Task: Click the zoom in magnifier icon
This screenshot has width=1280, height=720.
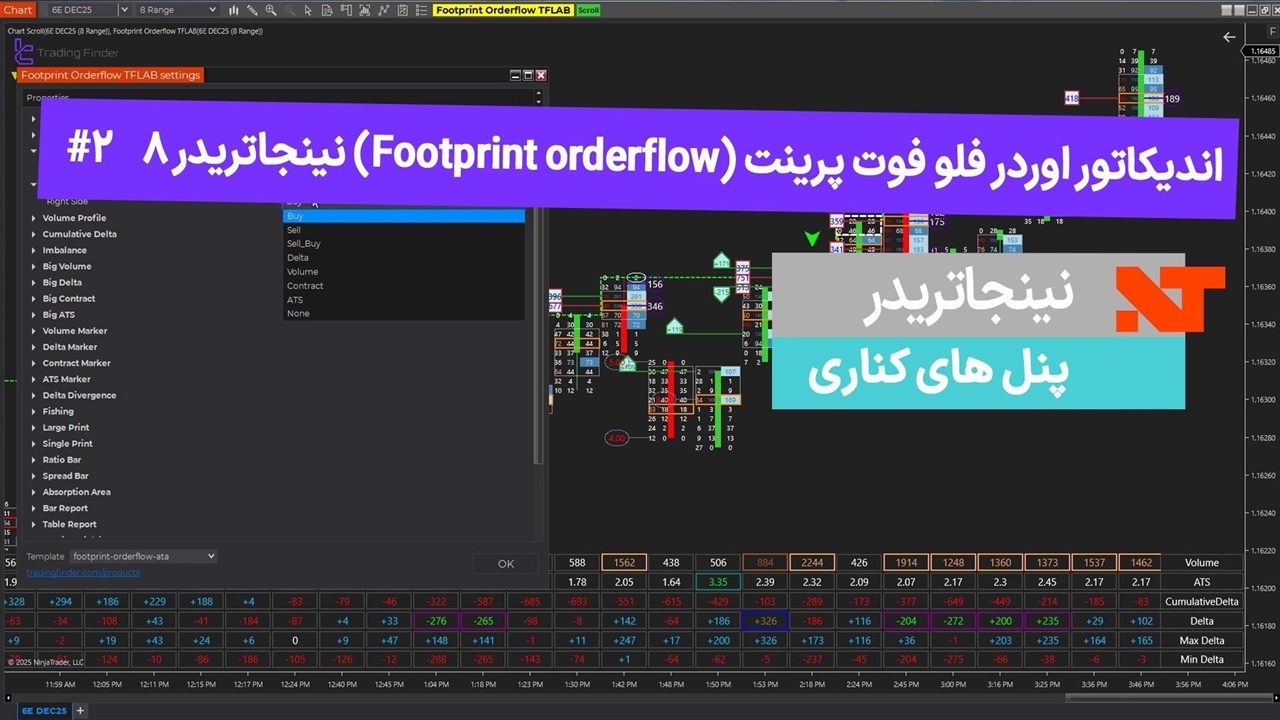Action: click(x=271, y=10)
